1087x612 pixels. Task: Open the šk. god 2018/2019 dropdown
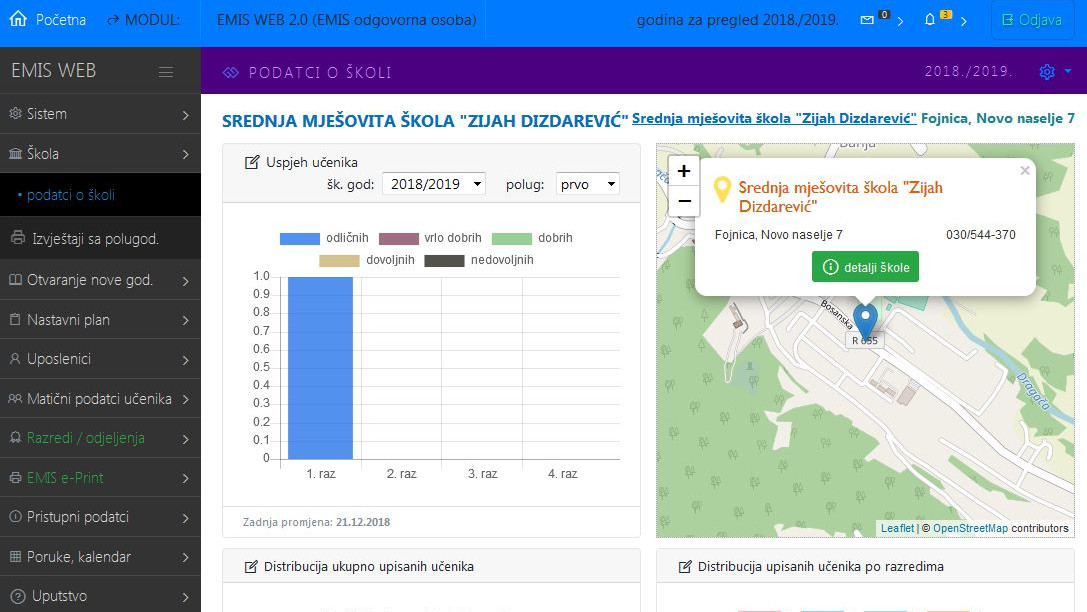point(434,184)
